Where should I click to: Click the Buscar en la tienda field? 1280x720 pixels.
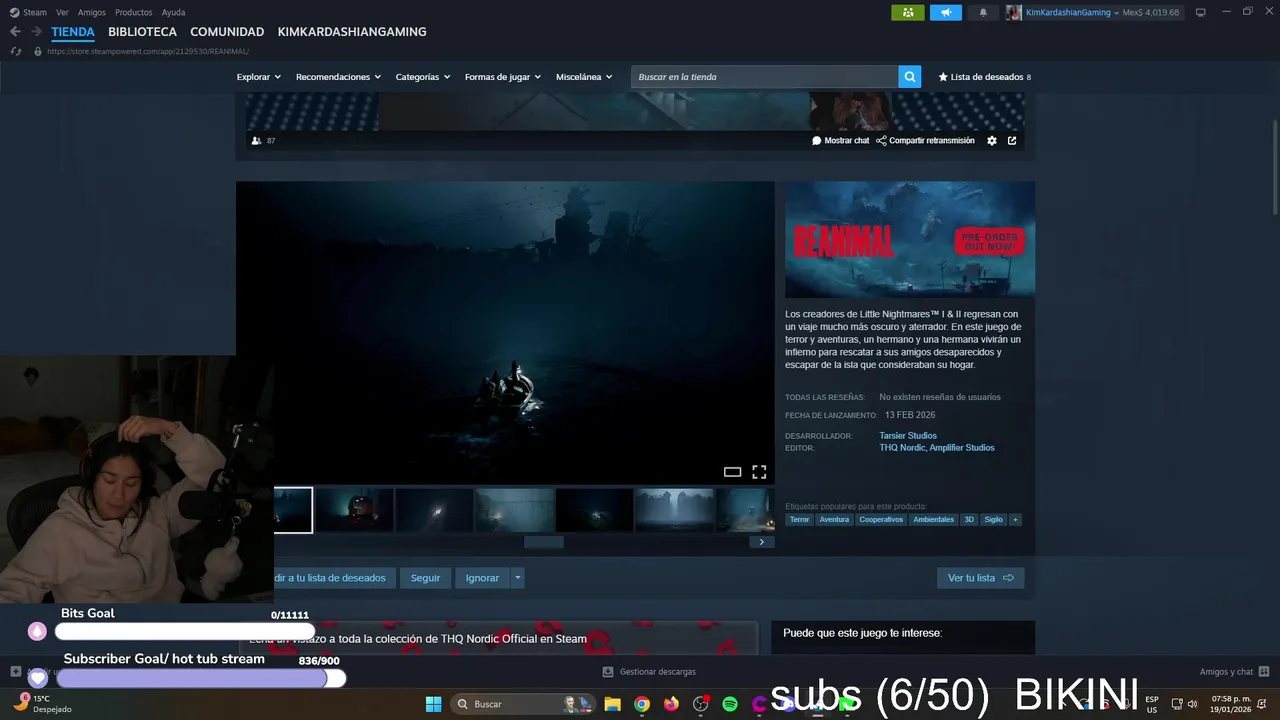tap(765, 77)
